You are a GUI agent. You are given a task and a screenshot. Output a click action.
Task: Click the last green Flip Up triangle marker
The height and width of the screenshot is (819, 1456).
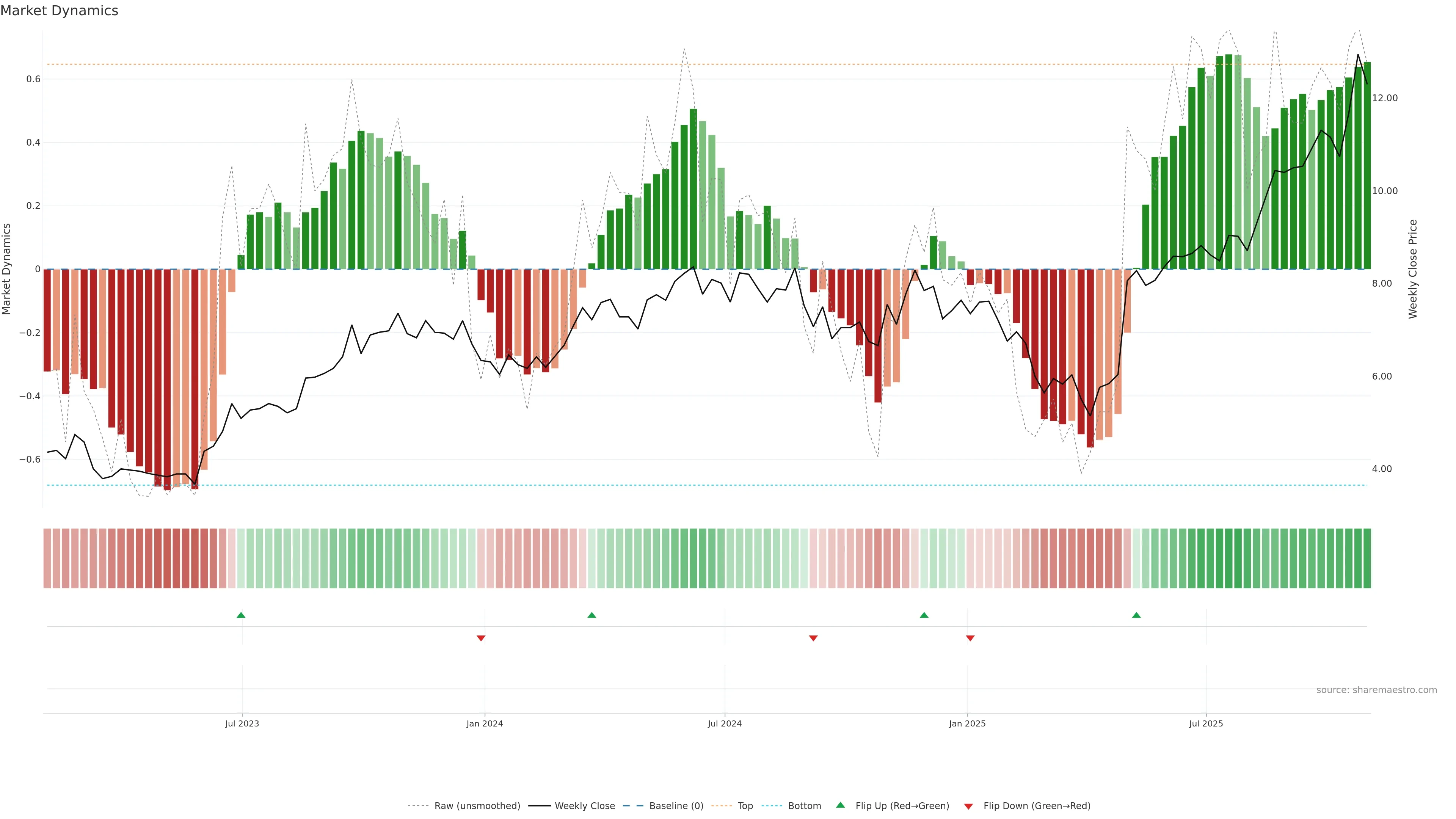(x=1137, y=615)
